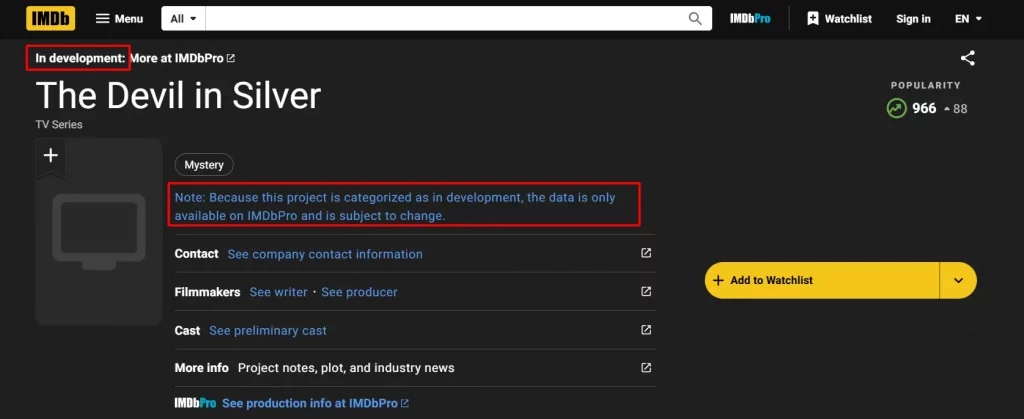Open external link icon in Cast row
Screen dimensions: 1024x419
pyautogui.click(x=646, y=330)
